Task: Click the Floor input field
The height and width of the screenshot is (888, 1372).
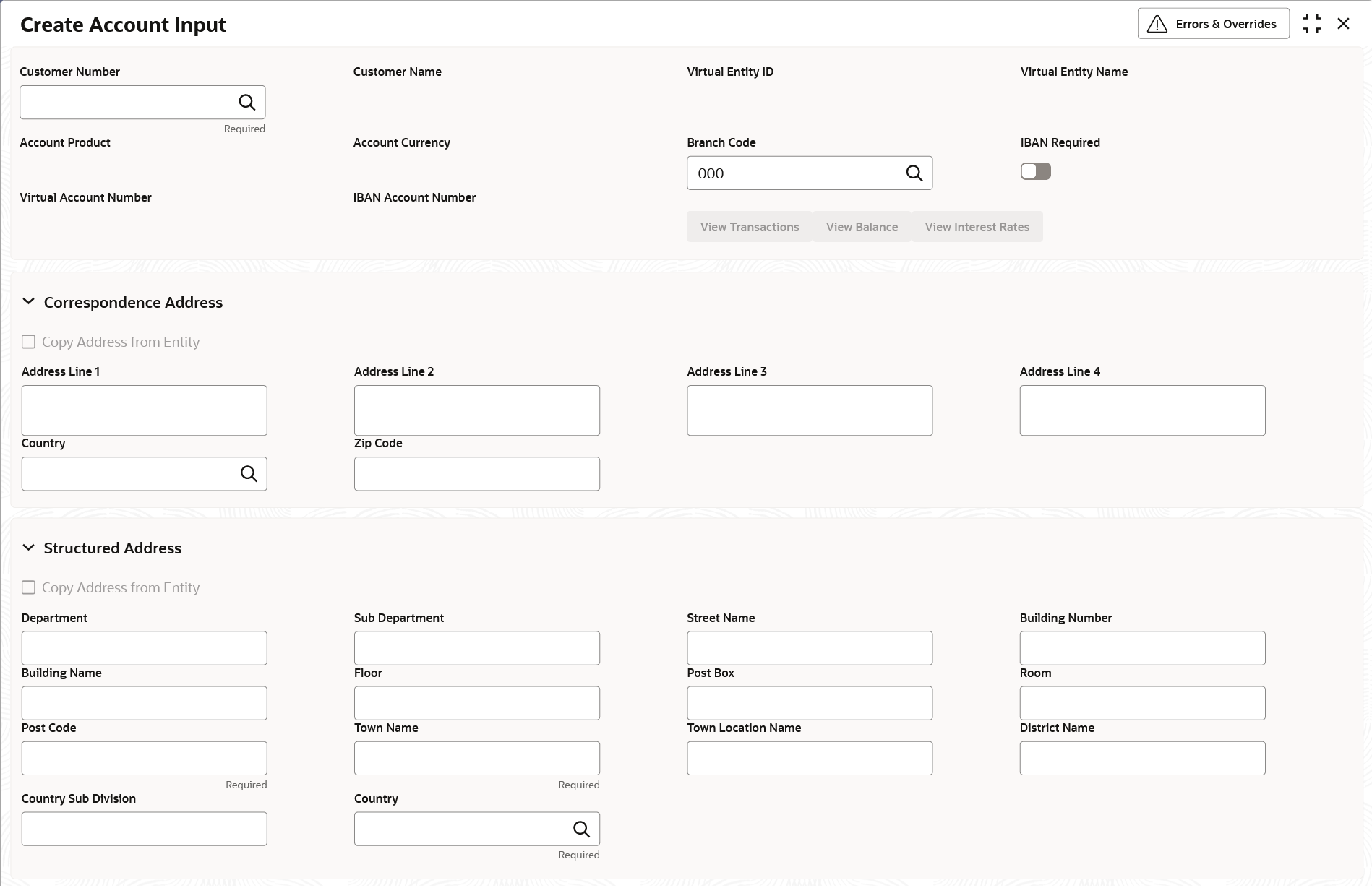Action: click(477, 703)
